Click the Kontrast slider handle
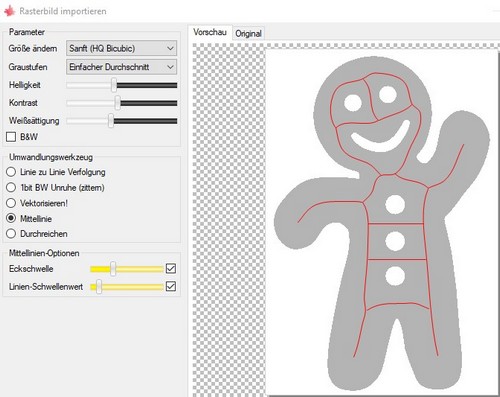Viewport: 500px width, 397px height. coord(117,103)
